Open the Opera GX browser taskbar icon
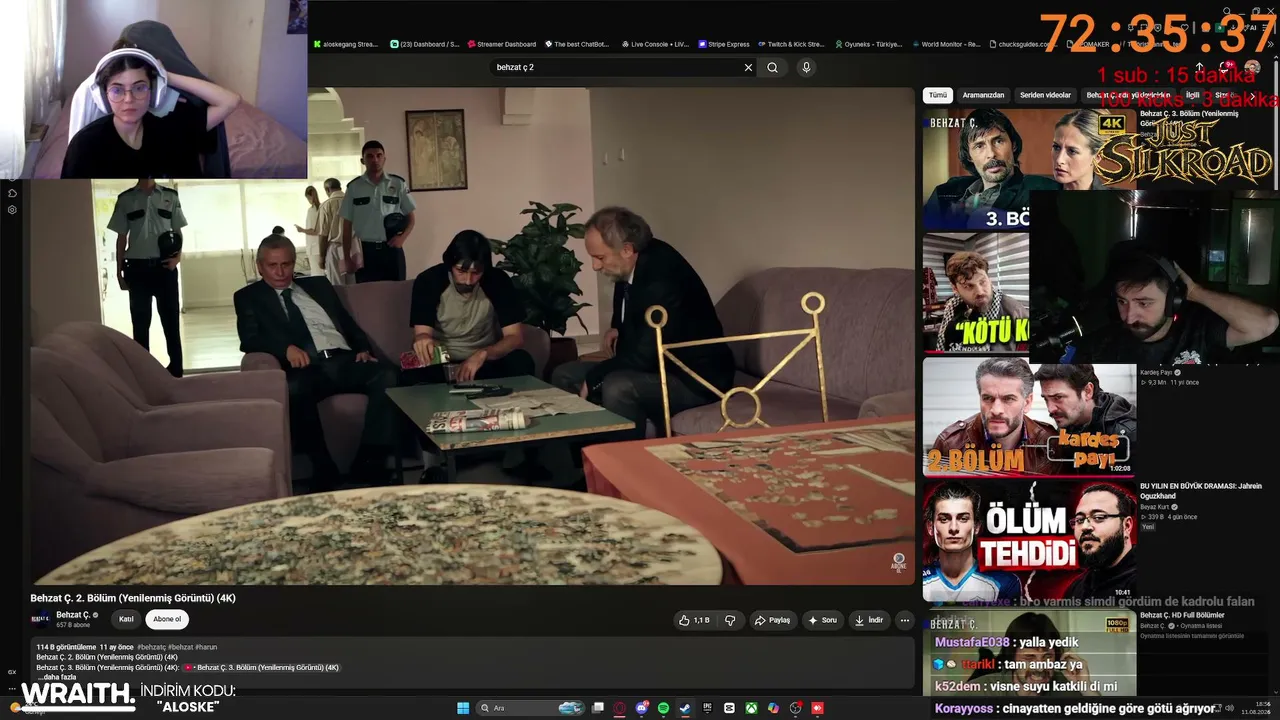The image size is (1280, 720). coord(619,708)
